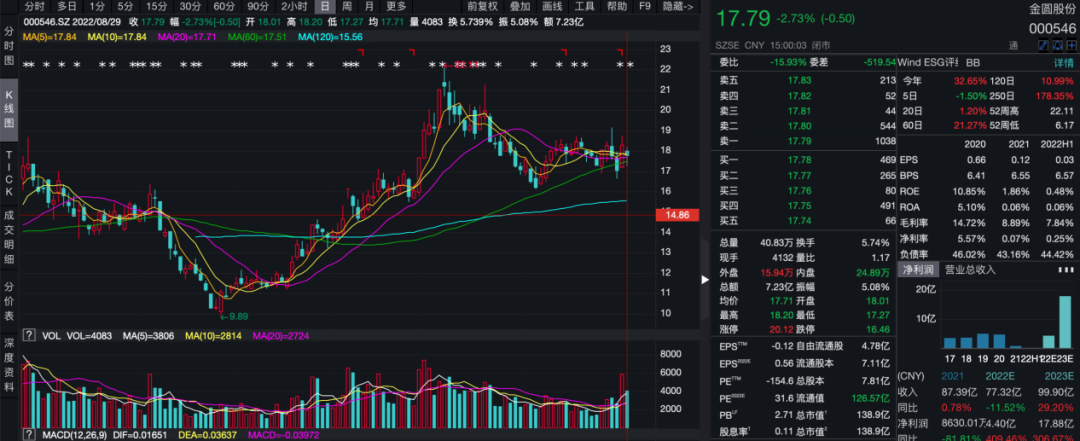1080x441 pixels.
Task: Switch chart to daily 日 period
Action: [x=324, y=6]
